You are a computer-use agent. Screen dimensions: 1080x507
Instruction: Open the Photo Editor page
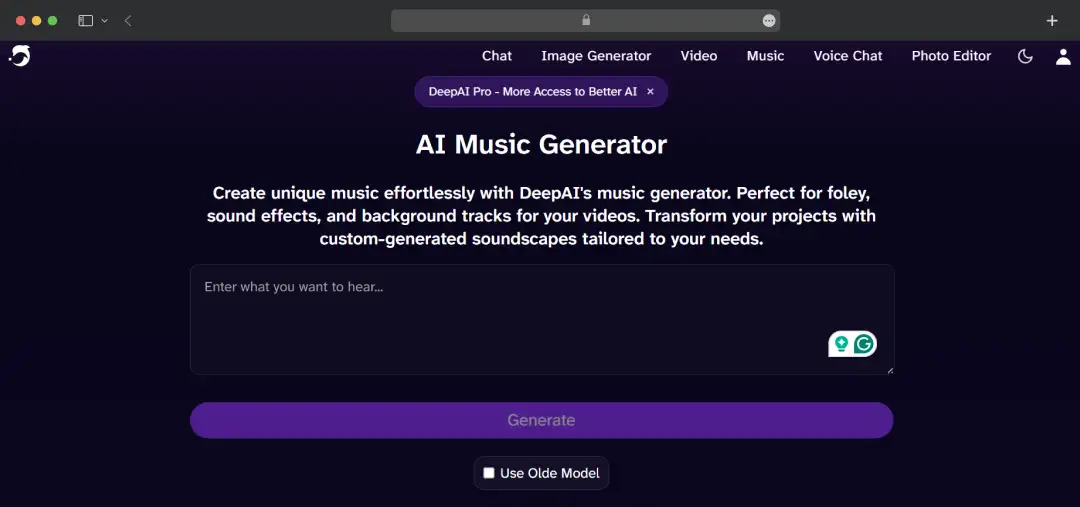(x=951, y=56)
